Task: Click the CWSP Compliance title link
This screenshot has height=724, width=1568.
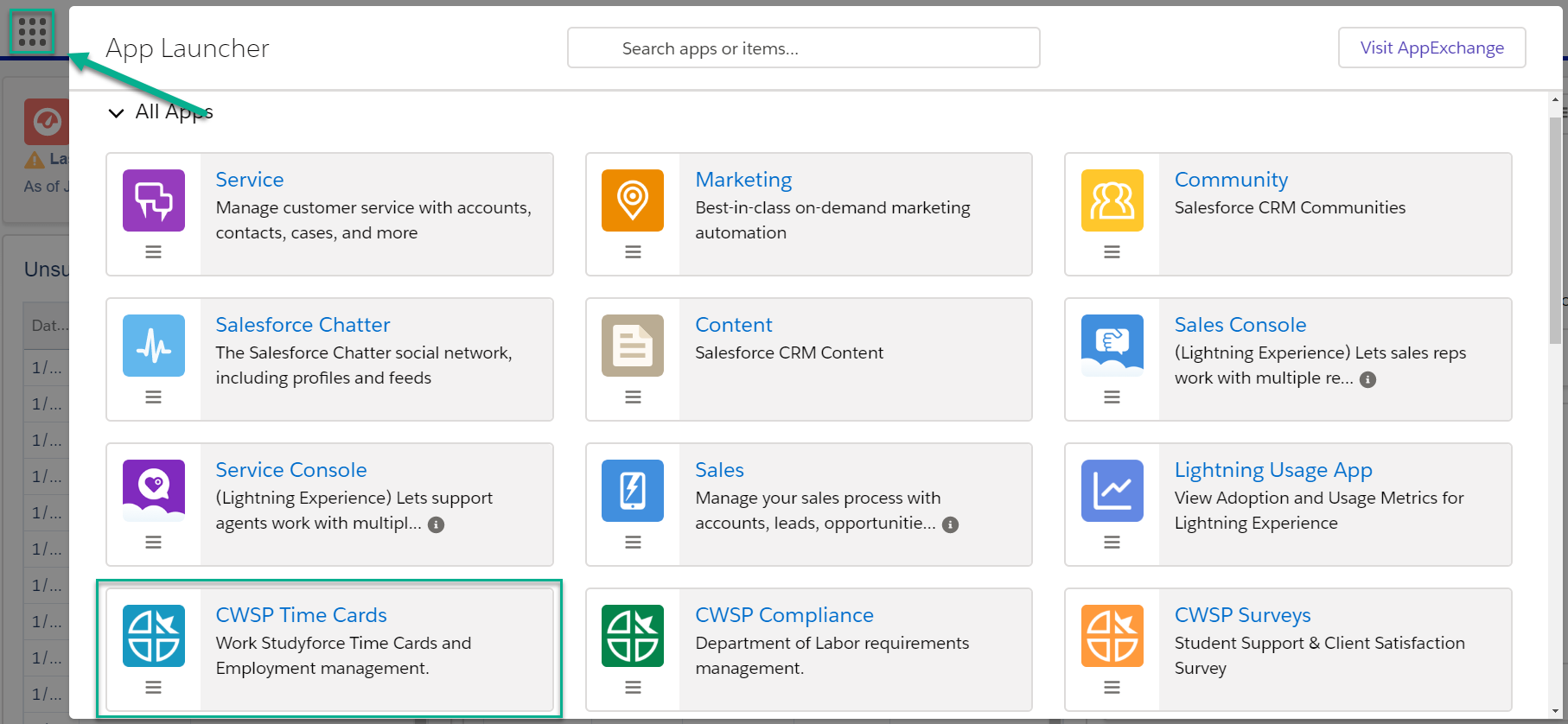Action: (784, 615)
